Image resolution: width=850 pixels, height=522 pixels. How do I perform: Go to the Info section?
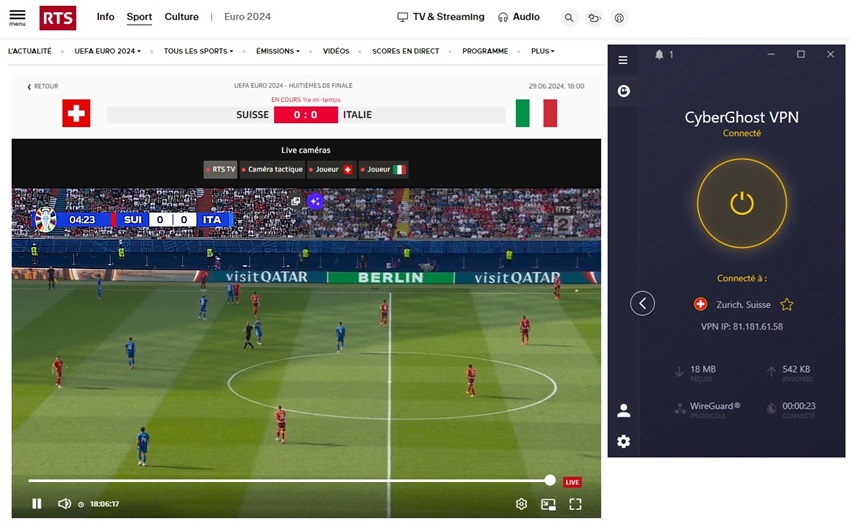click(x=105, y=17)
